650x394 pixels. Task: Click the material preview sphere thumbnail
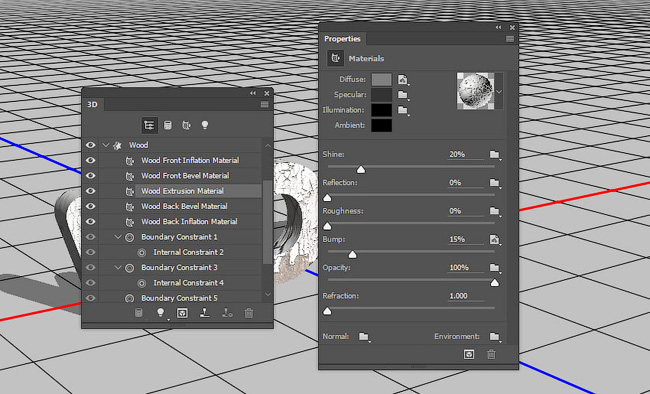click(475, 92)
